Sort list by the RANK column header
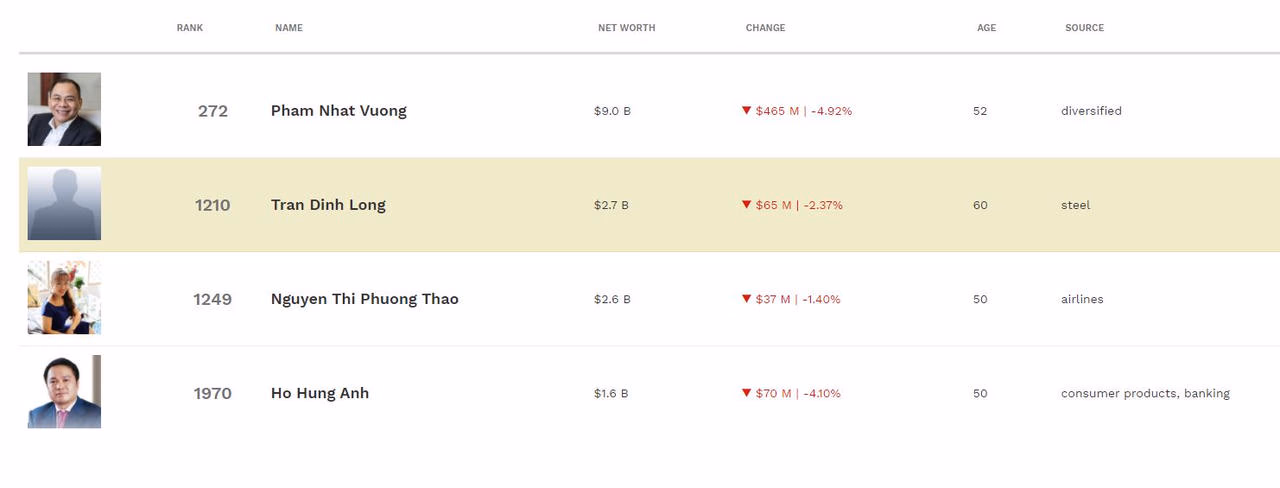Image resolution: width=1280 pixels, height=488 pixels. tap(190, 28)
